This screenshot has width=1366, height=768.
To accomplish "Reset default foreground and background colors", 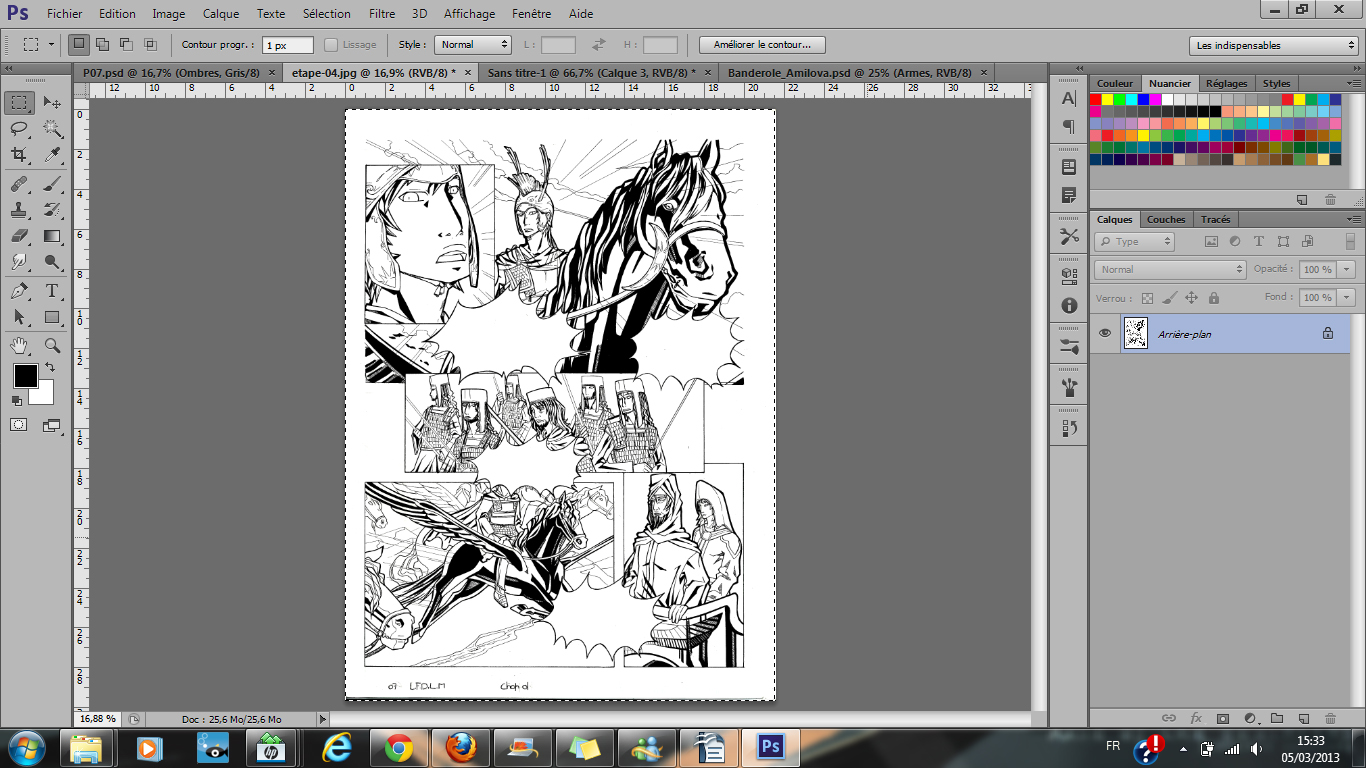I will point(16,401).
